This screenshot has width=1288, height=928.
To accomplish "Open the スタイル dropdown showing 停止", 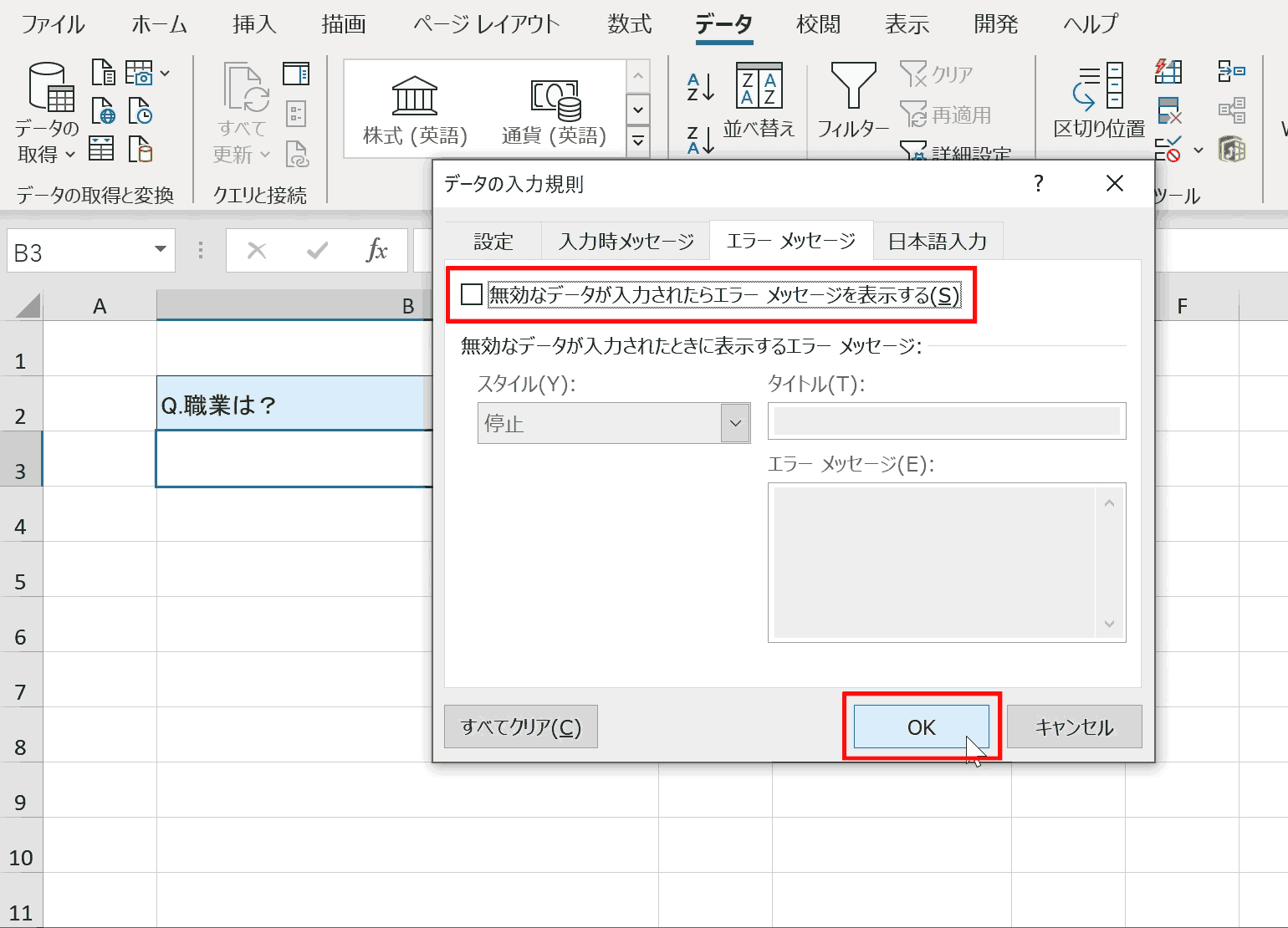I will pos(614,423).
